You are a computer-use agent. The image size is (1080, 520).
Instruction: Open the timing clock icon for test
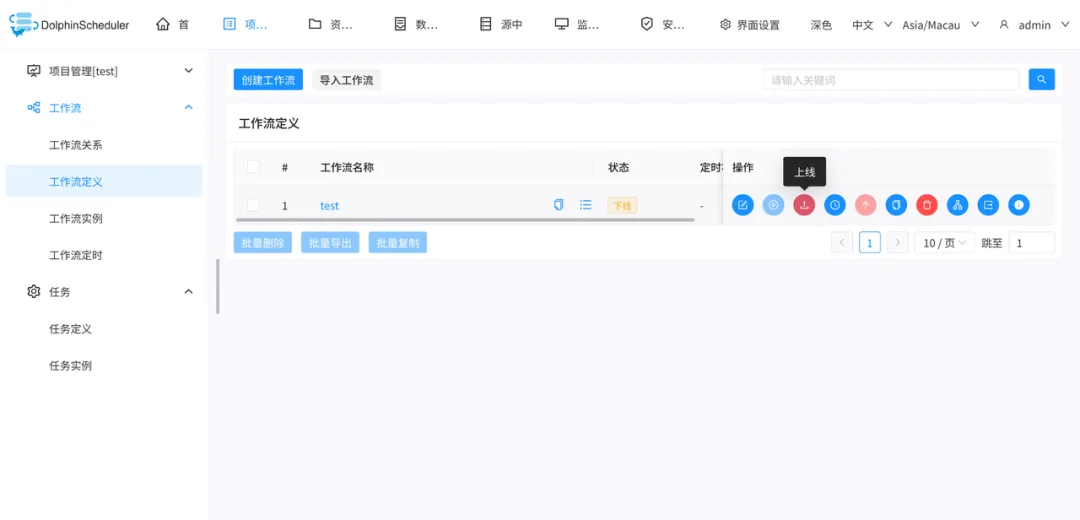tap(835, 205)
